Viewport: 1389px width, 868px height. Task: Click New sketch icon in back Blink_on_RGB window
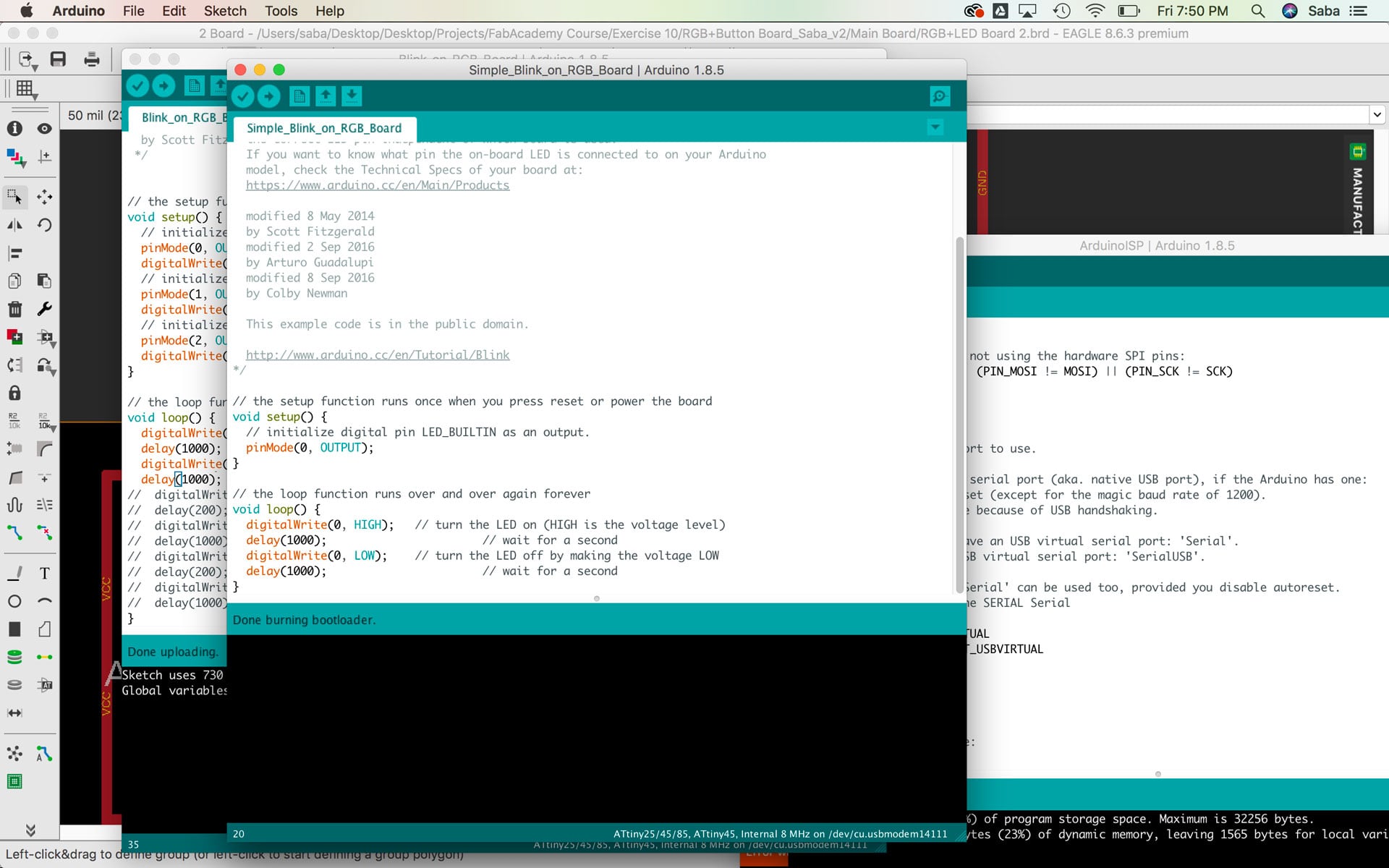[194, 86]
